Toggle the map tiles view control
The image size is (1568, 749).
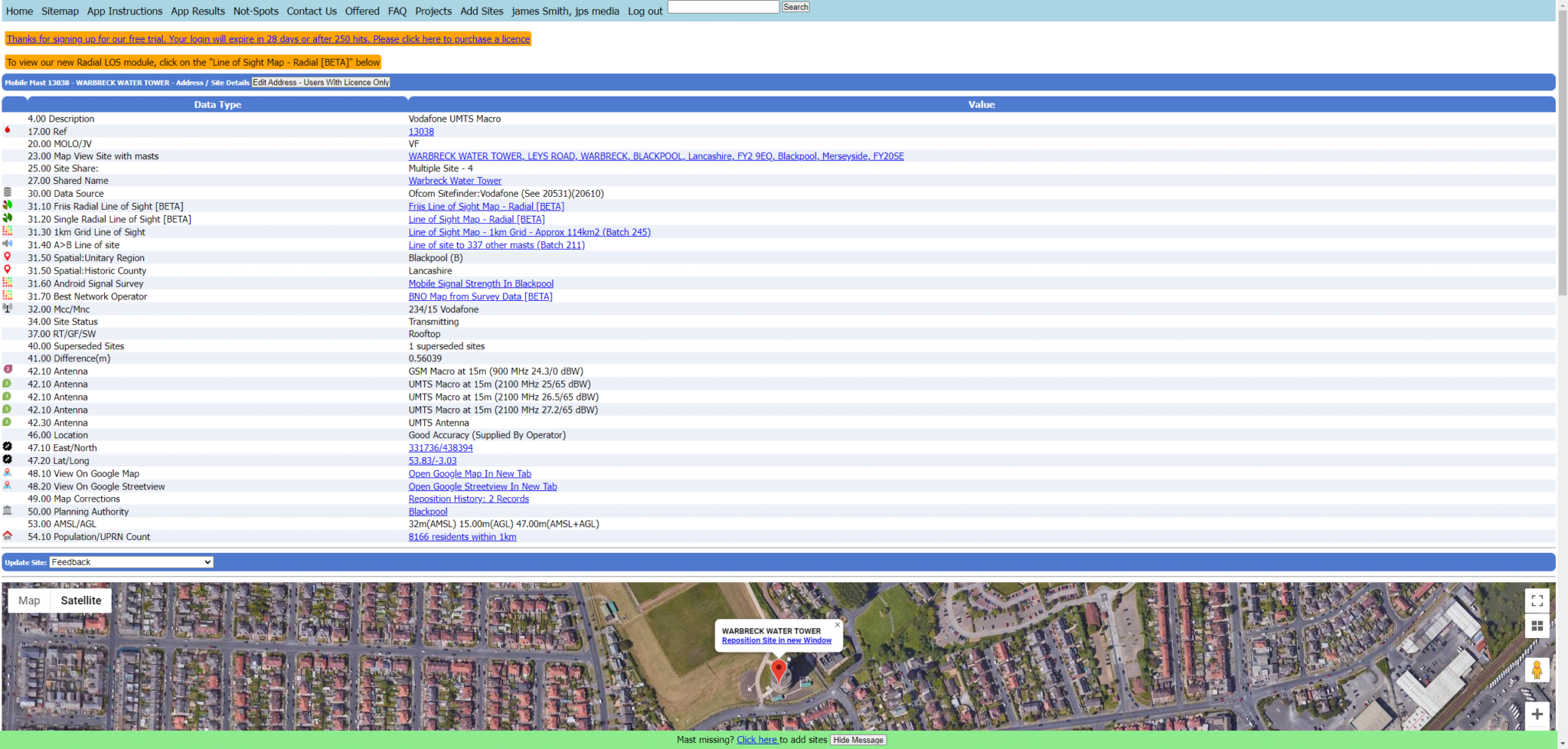tap(1537, 626)
